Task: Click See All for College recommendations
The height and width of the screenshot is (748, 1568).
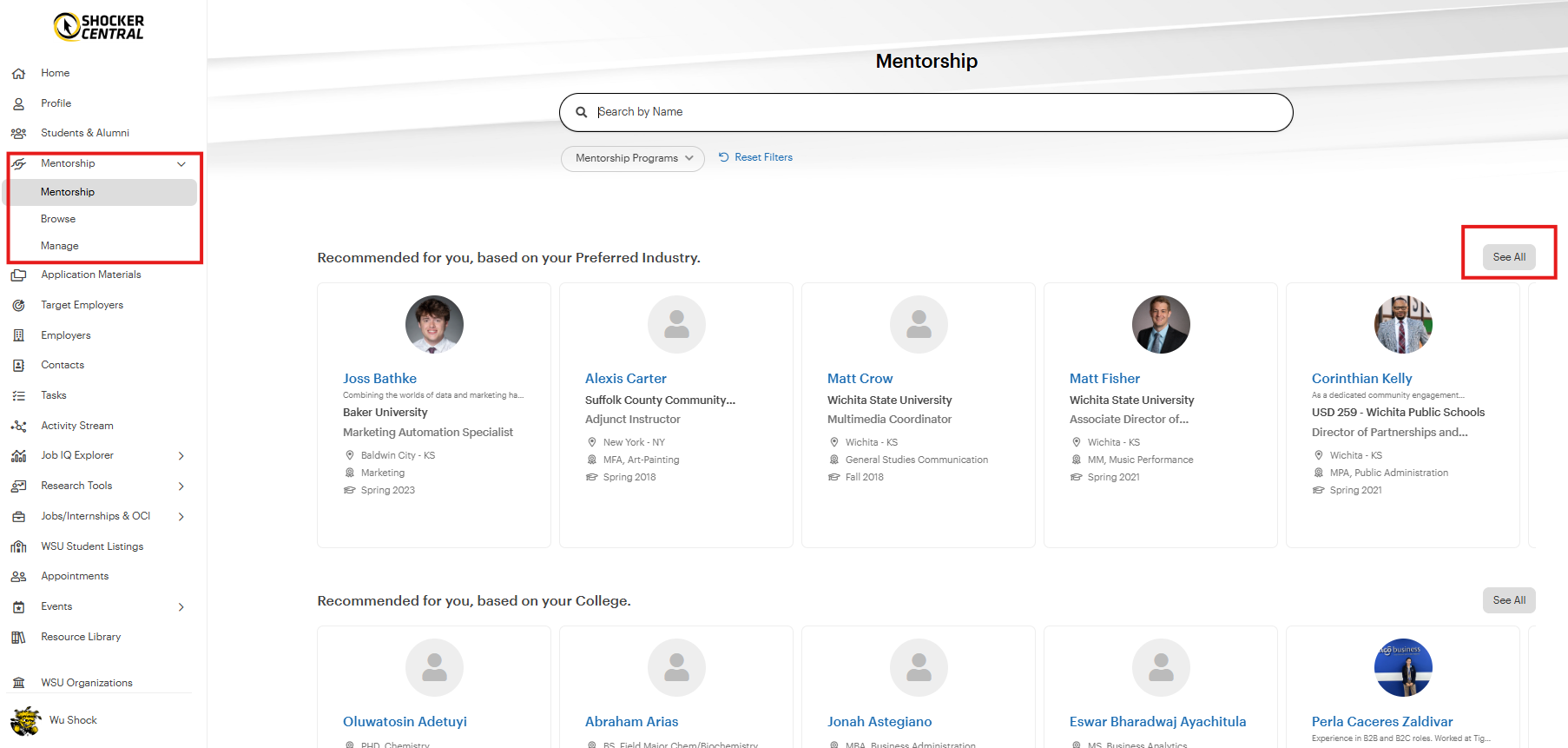Action: 1509,600
